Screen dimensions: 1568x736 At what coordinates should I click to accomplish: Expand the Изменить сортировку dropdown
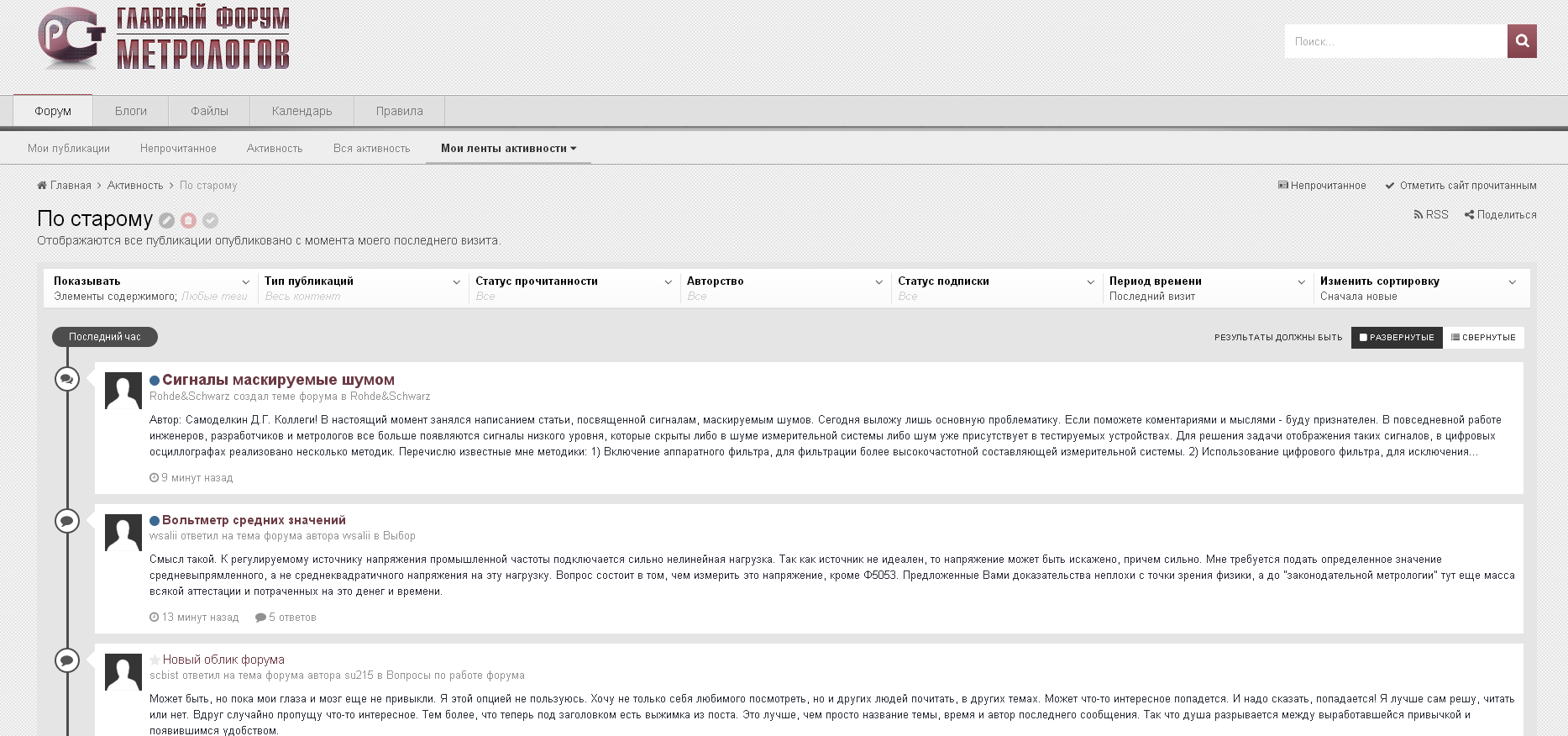1418,287
